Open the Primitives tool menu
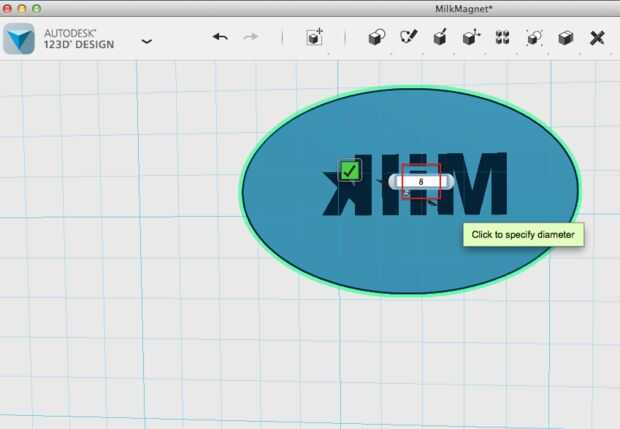This screenshot has height=429, width=620. tap(377, 38)
